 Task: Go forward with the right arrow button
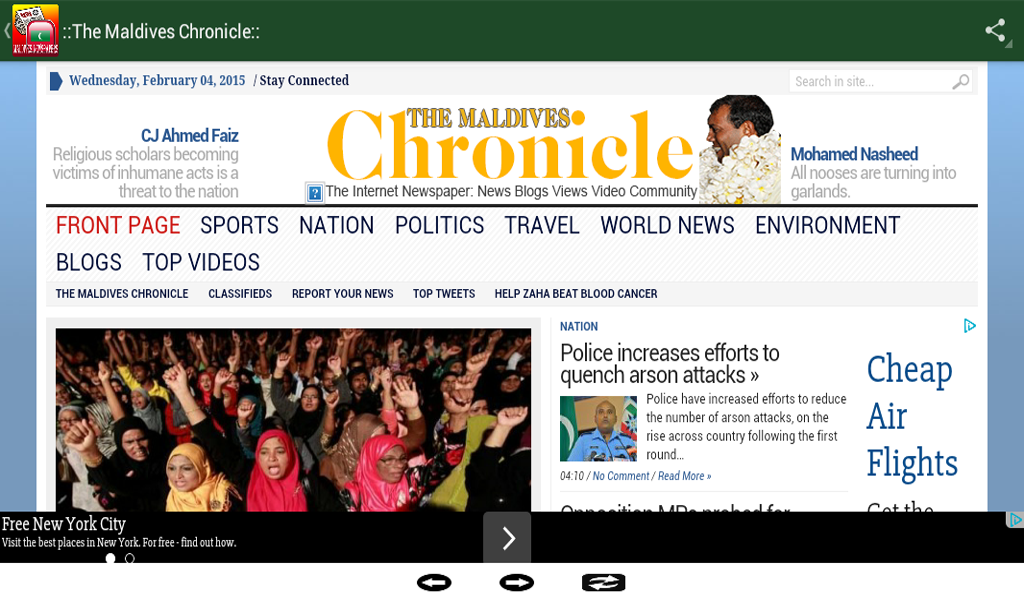pyautogui.click(x=517, y=582)
